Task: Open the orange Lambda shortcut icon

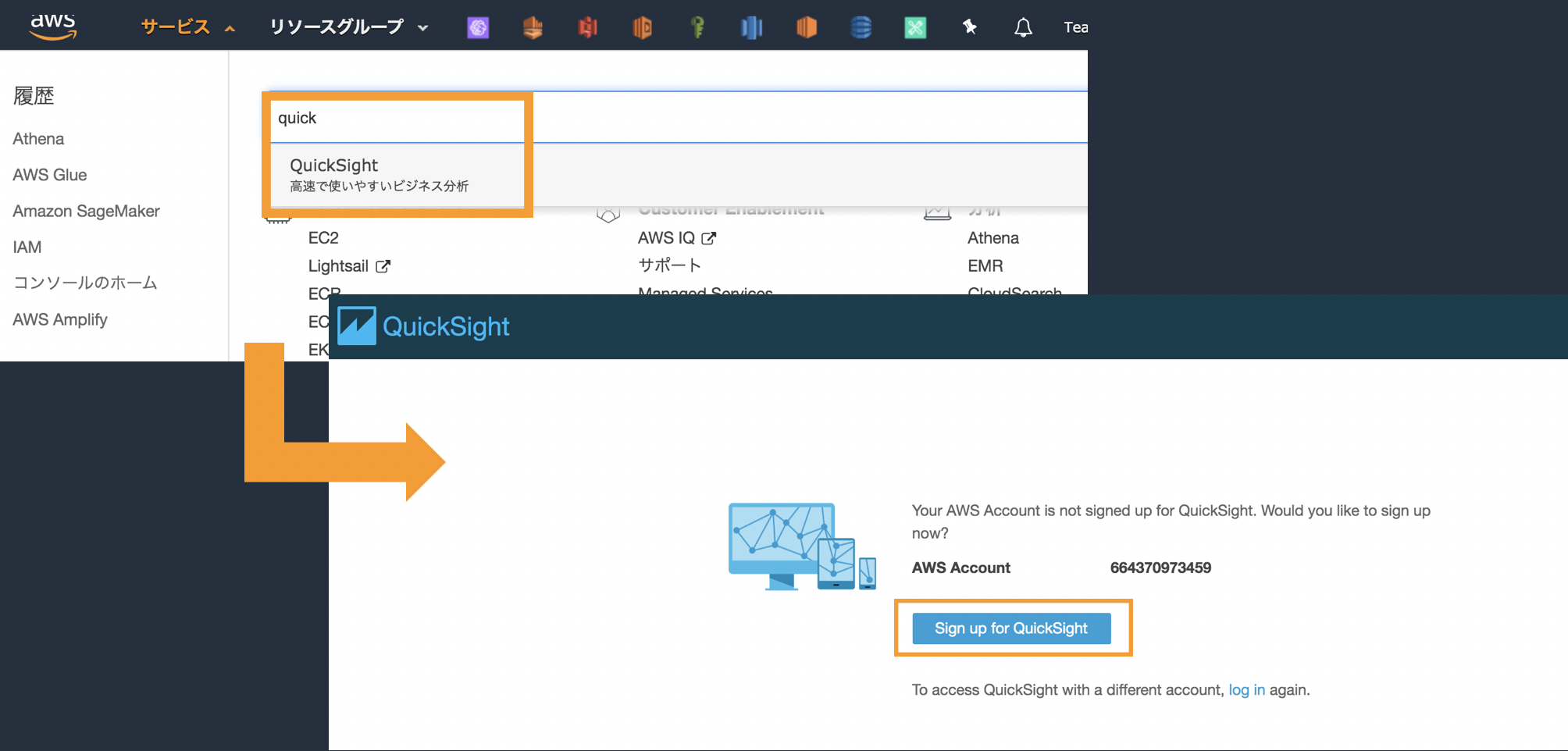Action: click(642, 27)
